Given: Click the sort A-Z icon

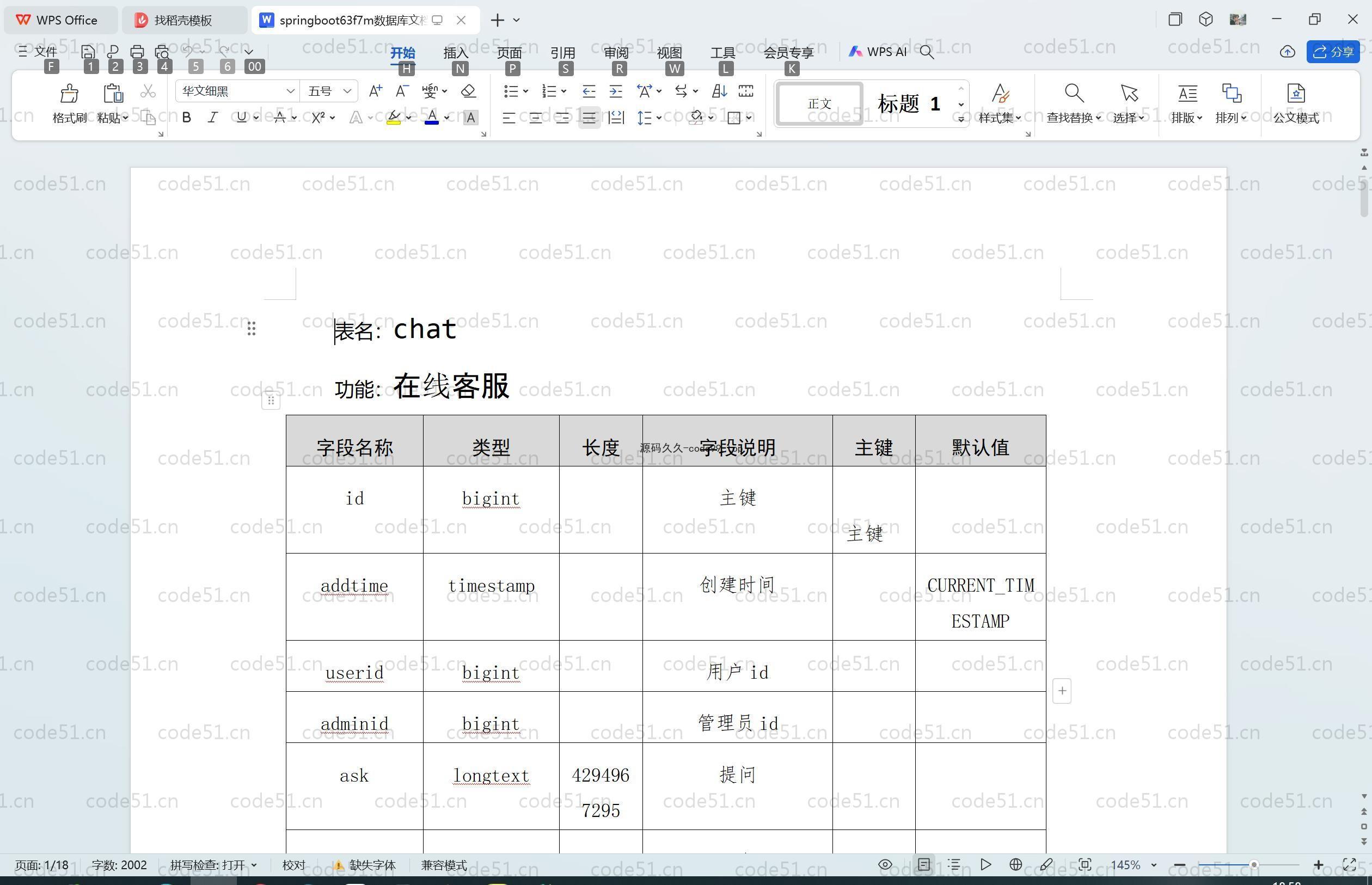Looking at the screenshot, I should [719, 91].
